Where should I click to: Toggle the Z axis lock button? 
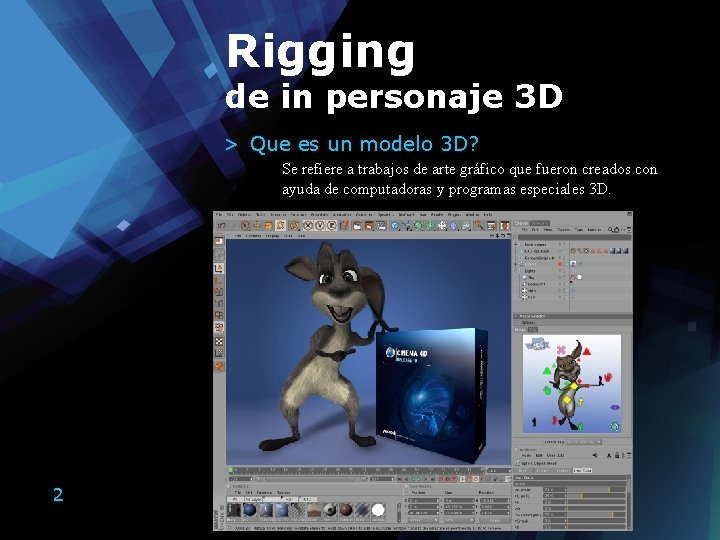(x=331, y=225)
